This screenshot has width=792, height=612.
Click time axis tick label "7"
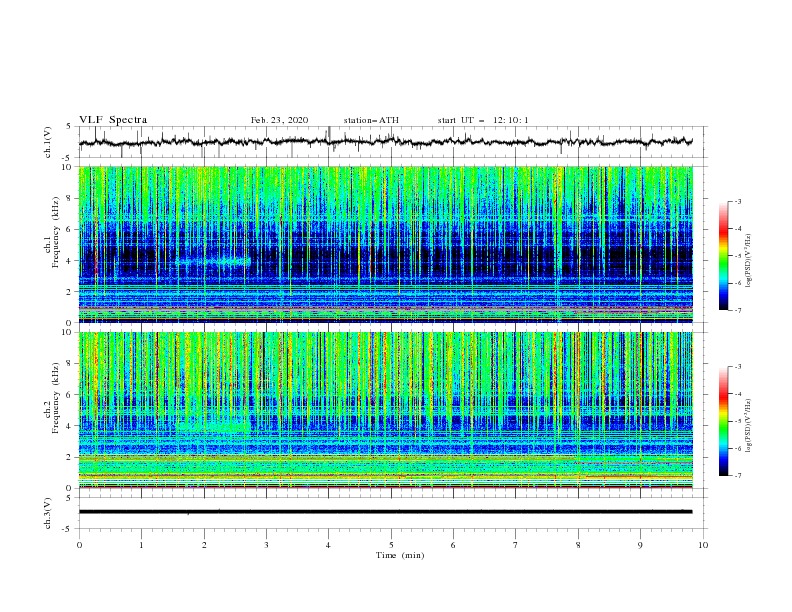[x=516, y=545]
